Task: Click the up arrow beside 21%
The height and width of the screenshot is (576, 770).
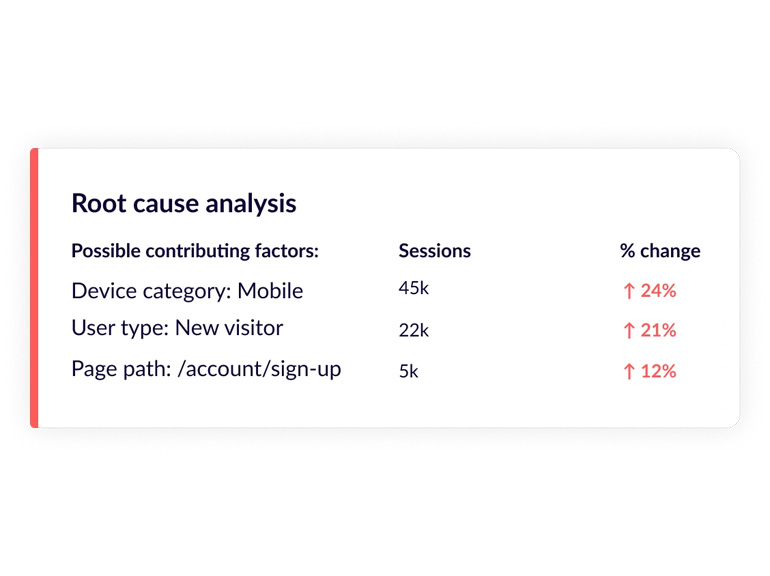Action: pos(629,330)
